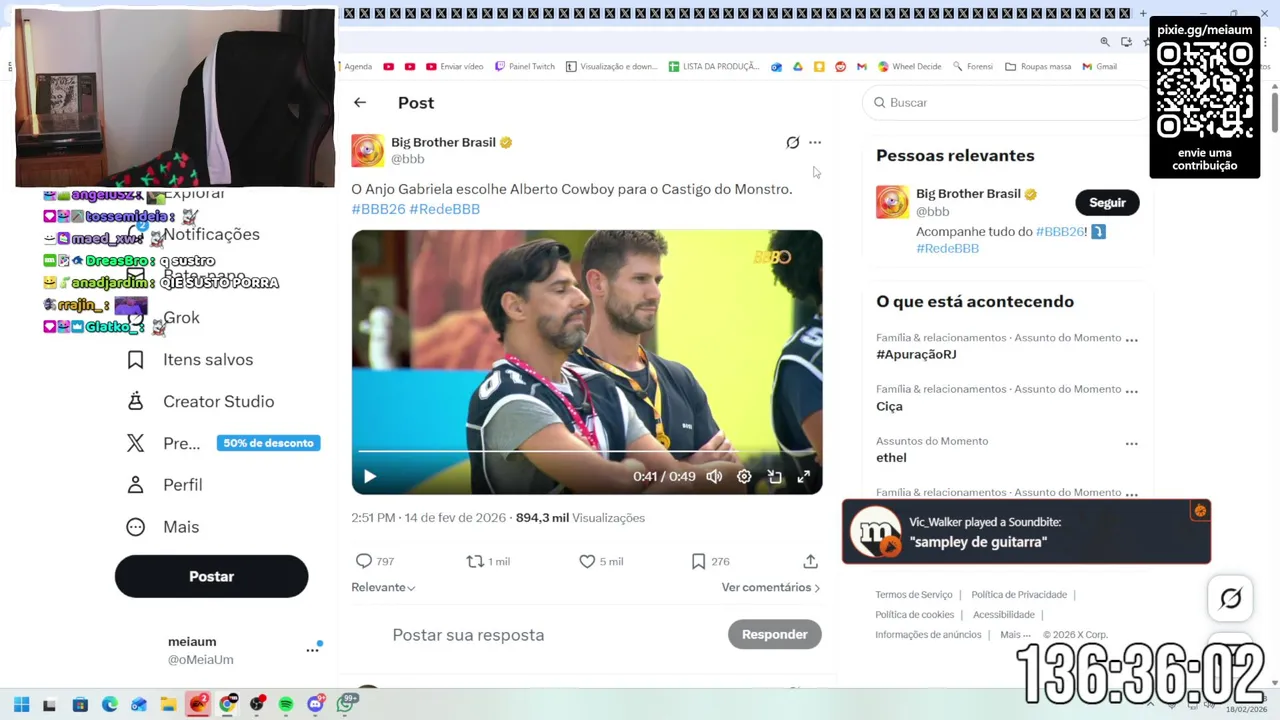Open Google Chrome from the taskbar
1280x720 pixels.
228,704
